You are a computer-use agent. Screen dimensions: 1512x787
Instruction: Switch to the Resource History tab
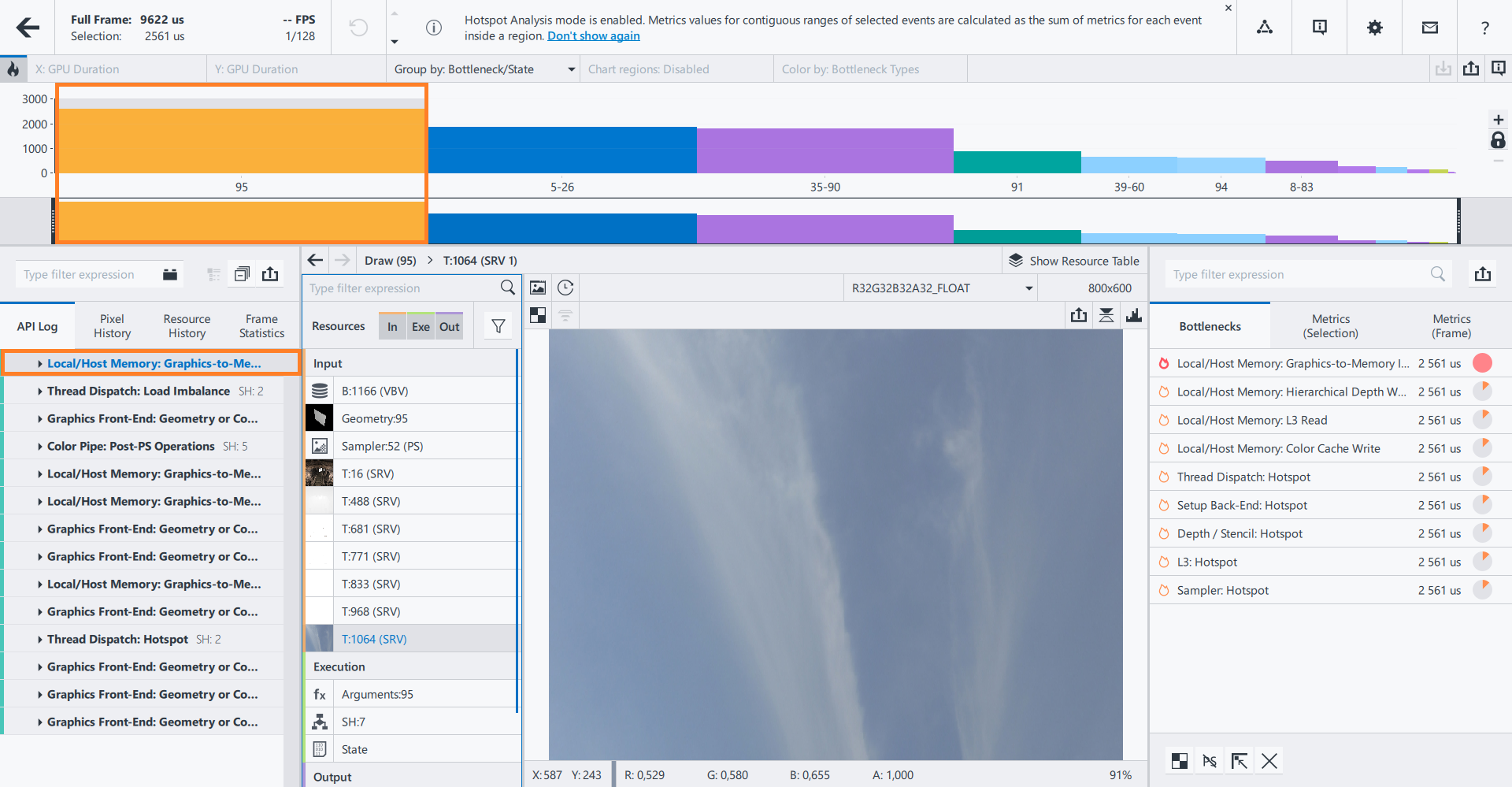point(187,326)
